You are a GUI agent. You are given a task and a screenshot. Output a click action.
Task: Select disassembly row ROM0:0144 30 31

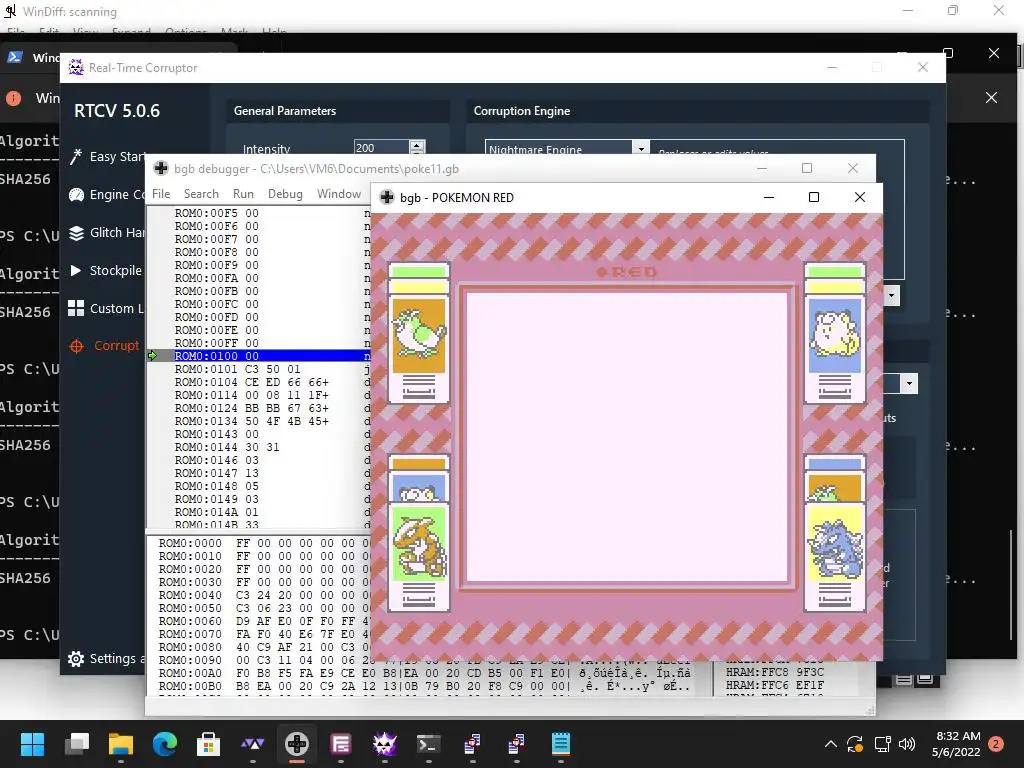(x=259, y=447)
